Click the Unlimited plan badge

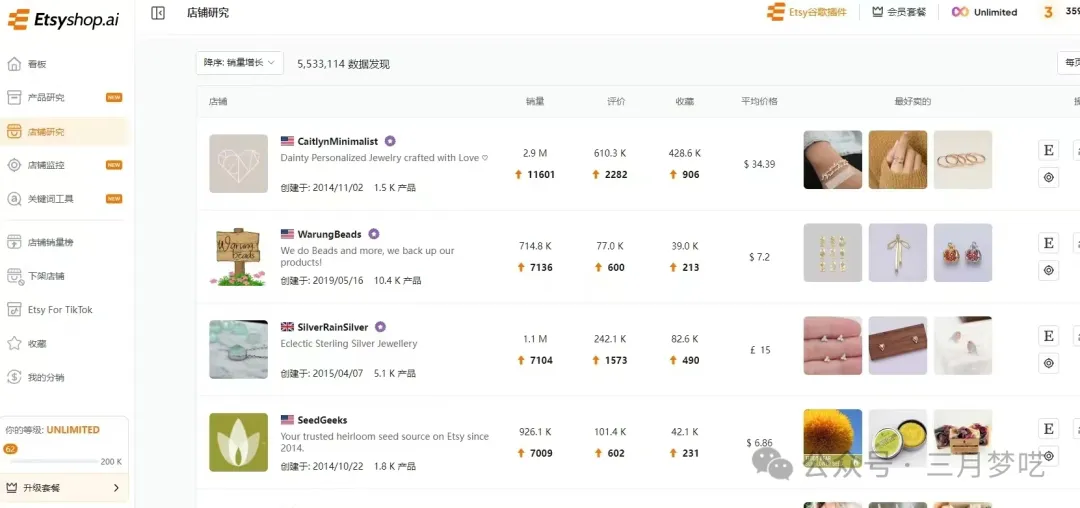click(984, 12)
